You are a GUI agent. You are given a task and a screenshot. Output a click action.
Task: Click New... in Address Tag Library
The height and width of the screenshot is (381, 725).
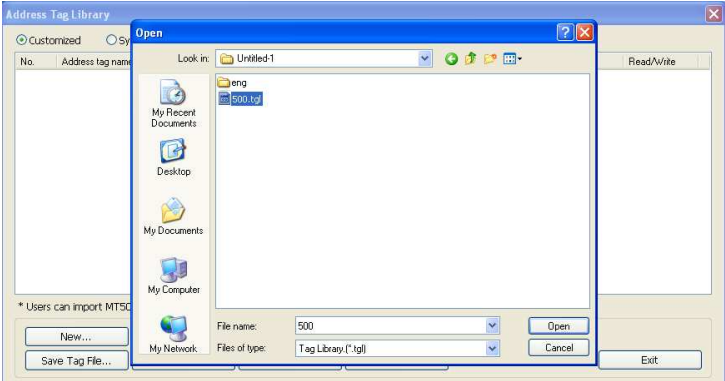click(x=76, y=337)
